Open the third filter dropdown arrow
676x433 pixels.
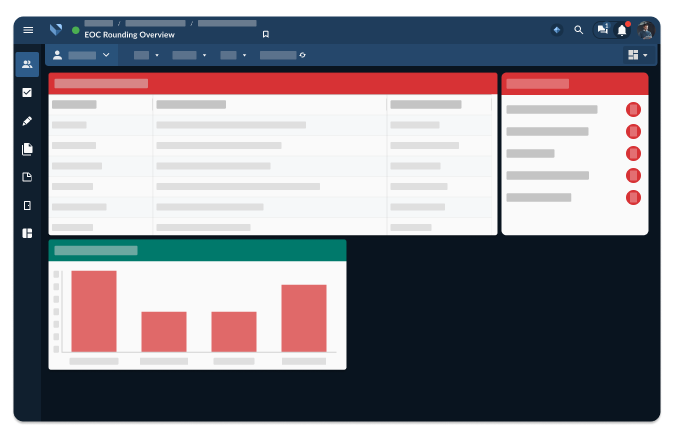pos(244,55)
